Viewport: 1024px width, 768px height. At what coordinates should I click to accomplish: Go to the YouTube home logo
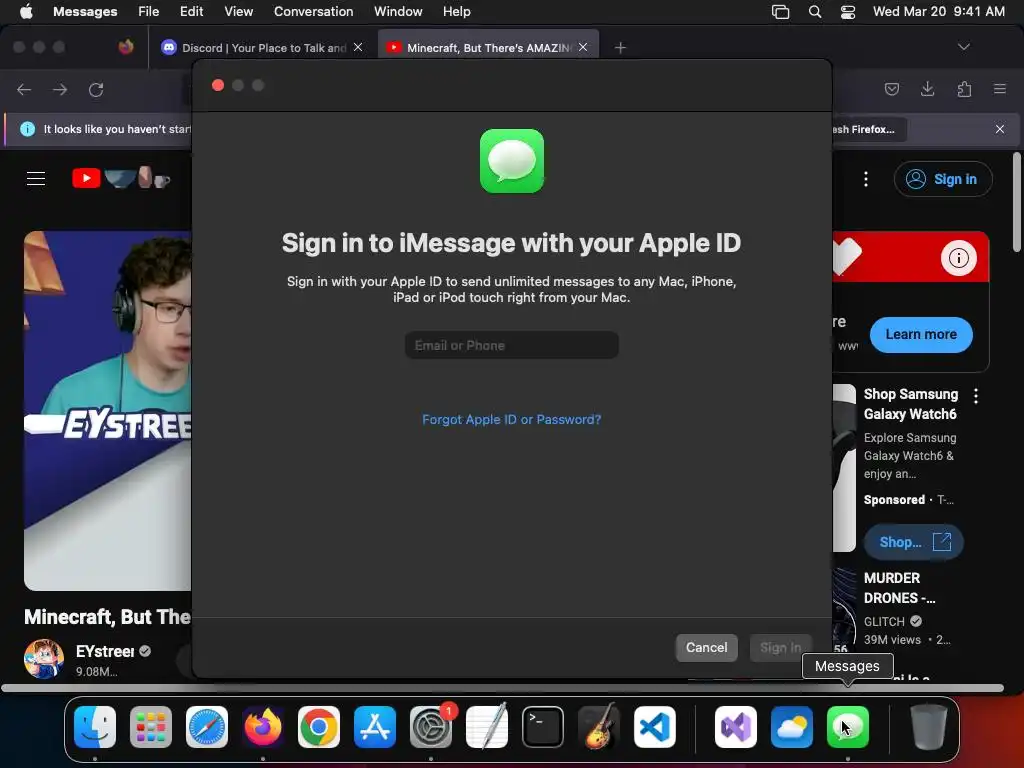[121, 178]
